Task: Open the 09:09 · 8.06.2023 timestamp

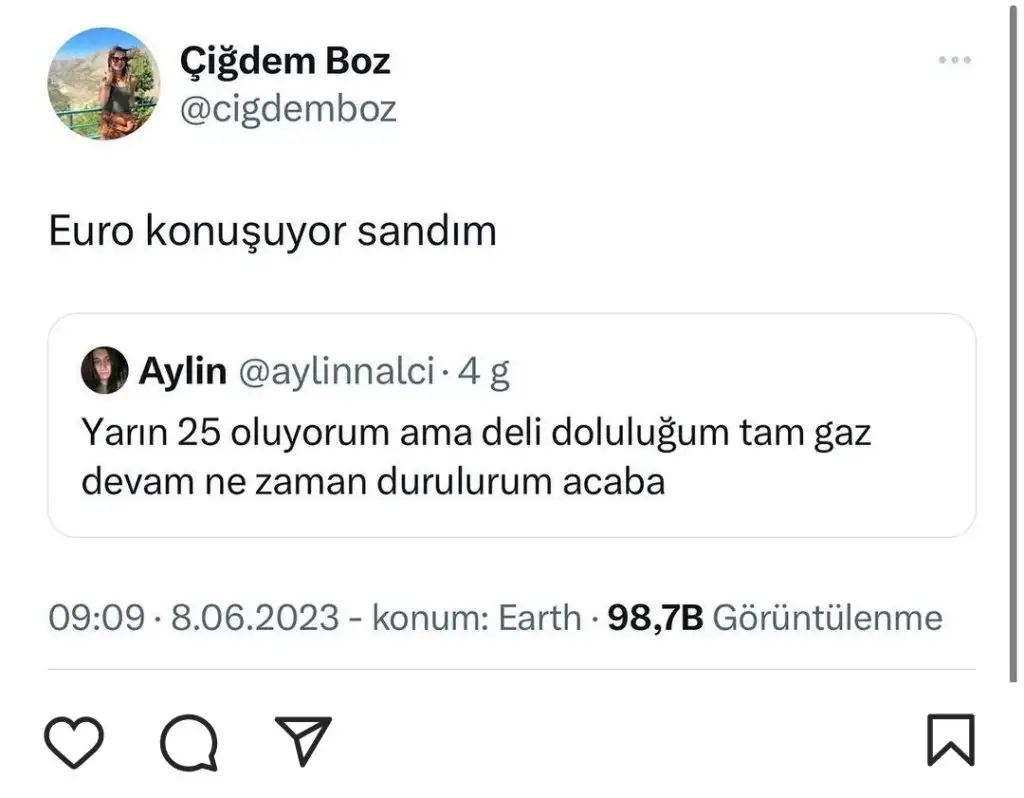Action: click(194, 618)
